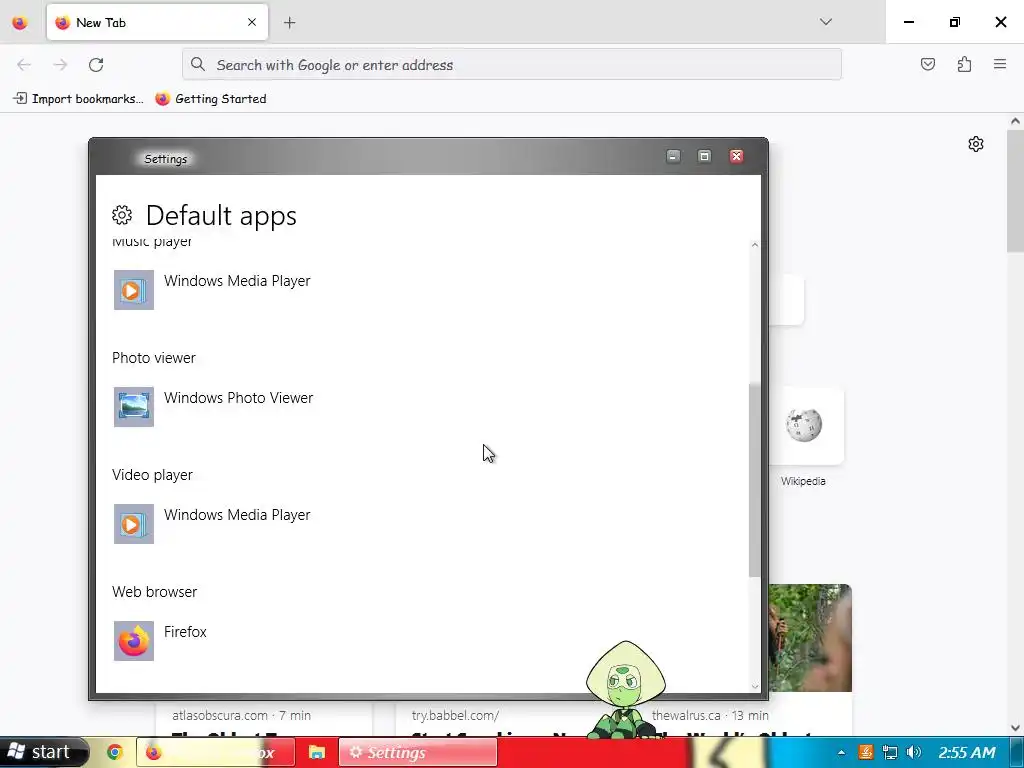1024x768 pixels.
Task: Open the thewalrus.ca story thumbnail
Action: point(810,638)
